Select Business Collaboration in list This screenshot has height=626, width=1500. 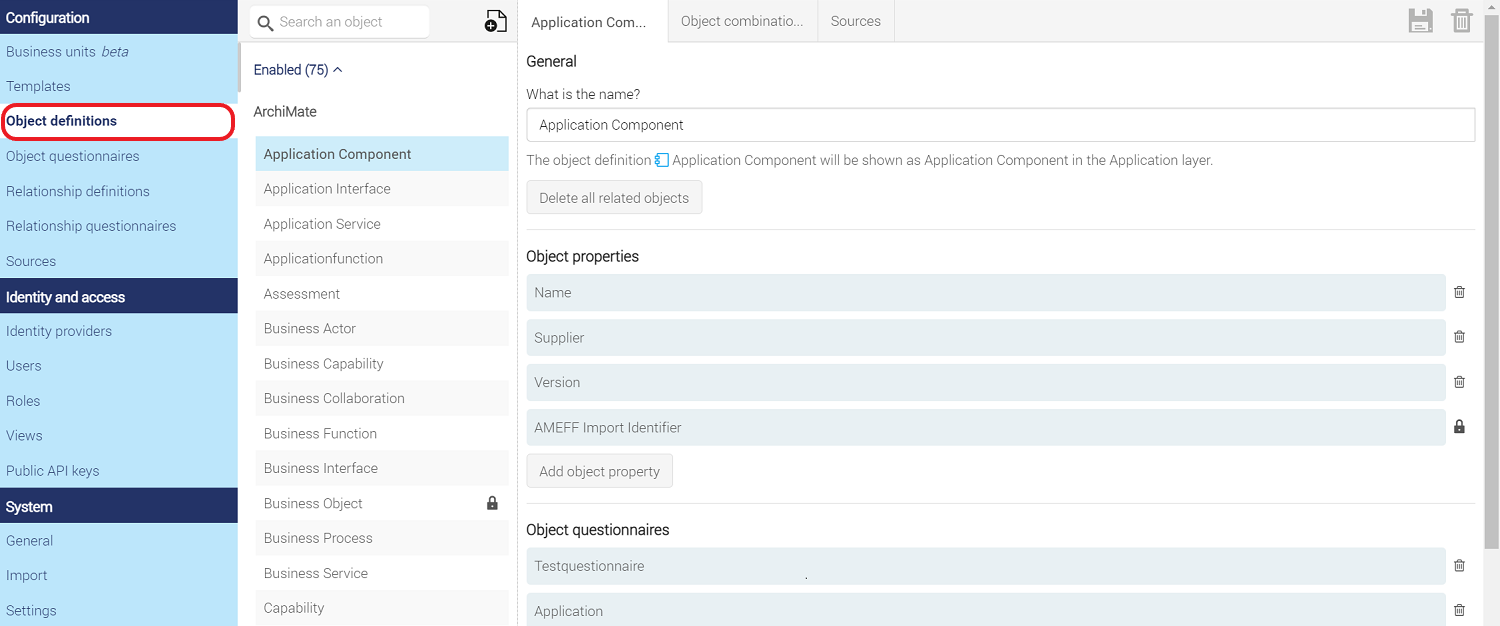point(382,398)
